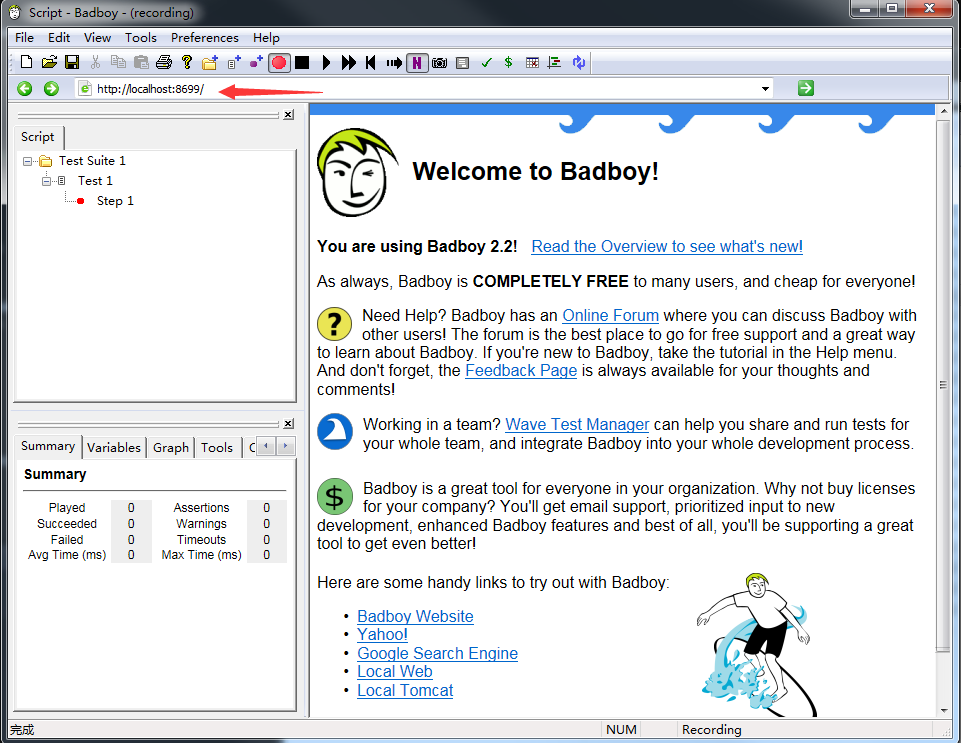
Task: Select Test 1 in script tree
Action: click(95, 181)
